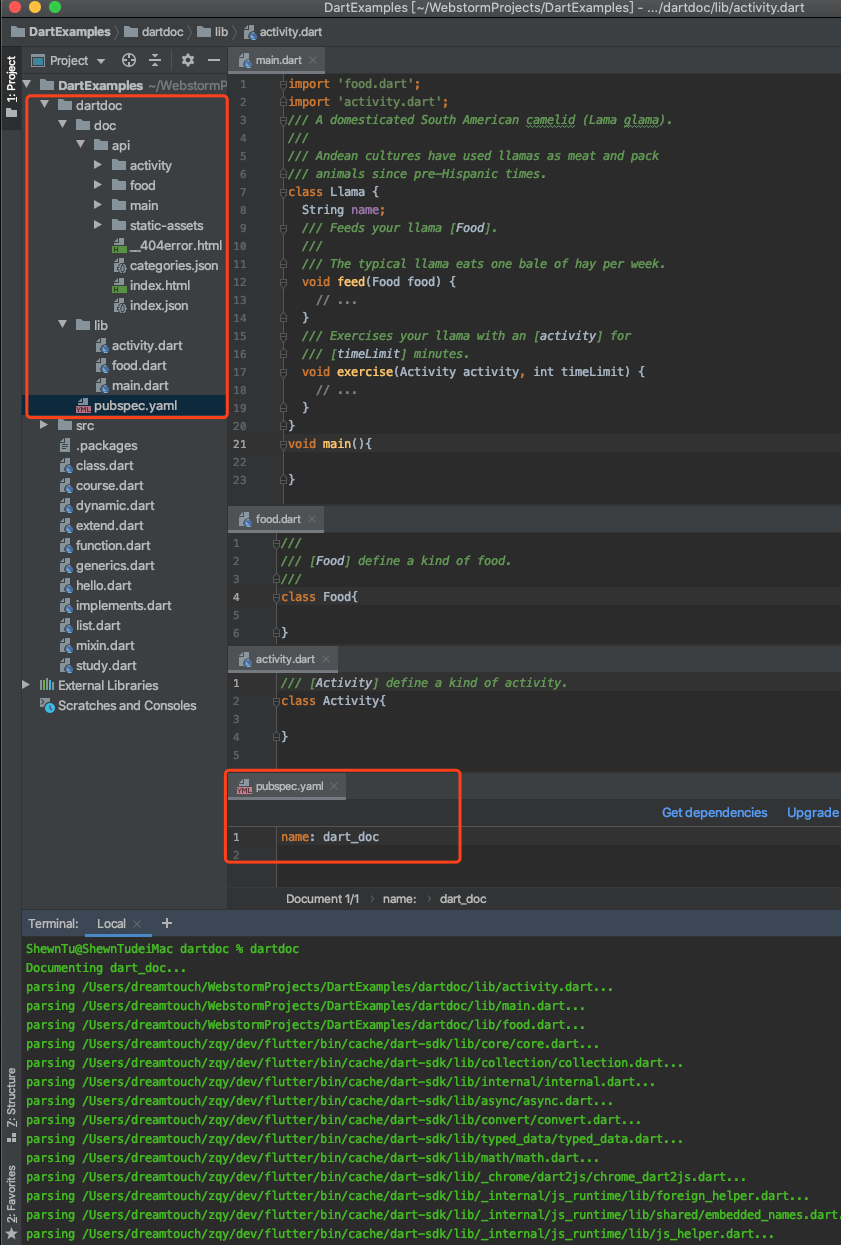Open the Project view dropdown

point(69,61)
